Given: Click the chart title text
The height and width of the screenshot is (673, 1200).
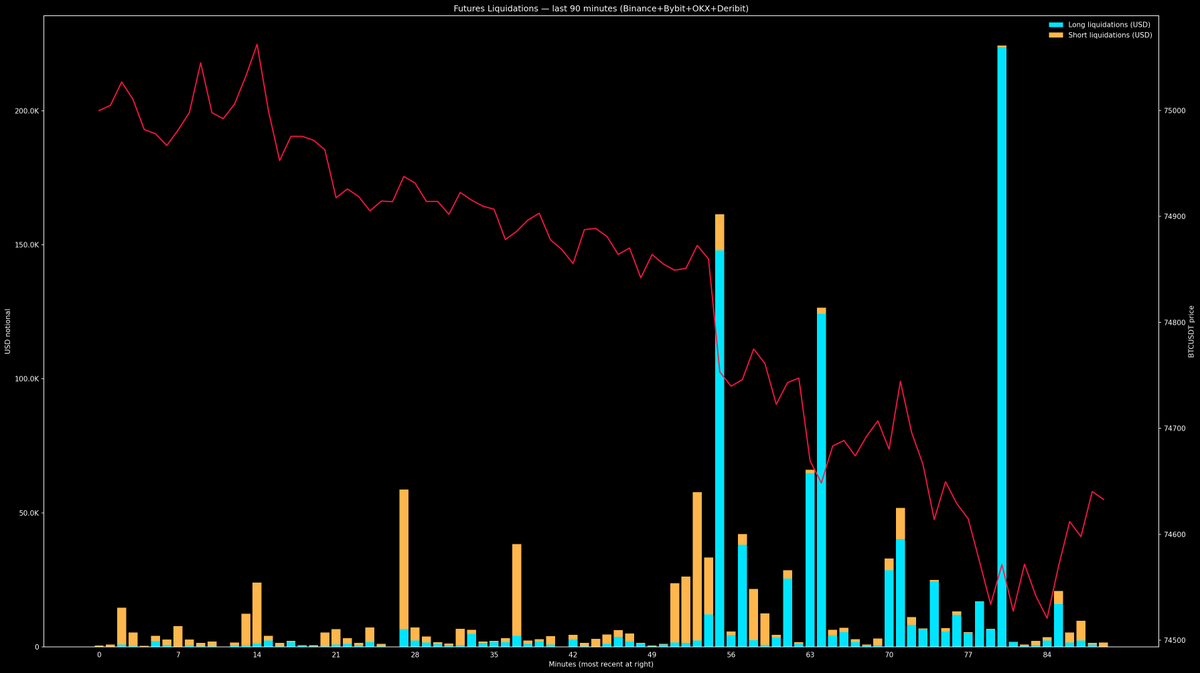Looking at the screenshot, I should pyautogui.click(x=600, y=7).
